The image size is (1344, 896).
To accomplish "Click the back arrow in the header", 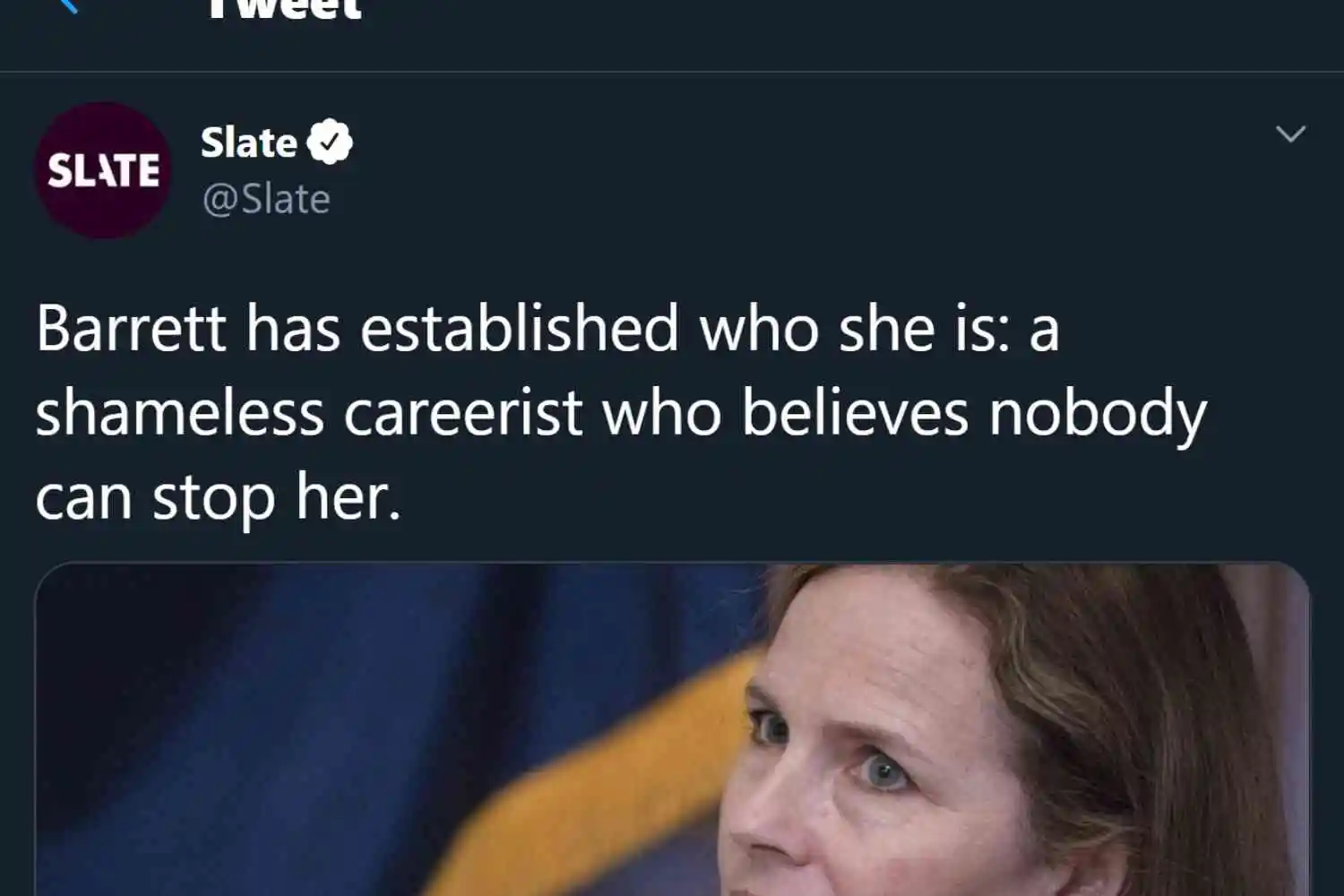I will click(67, 5).
